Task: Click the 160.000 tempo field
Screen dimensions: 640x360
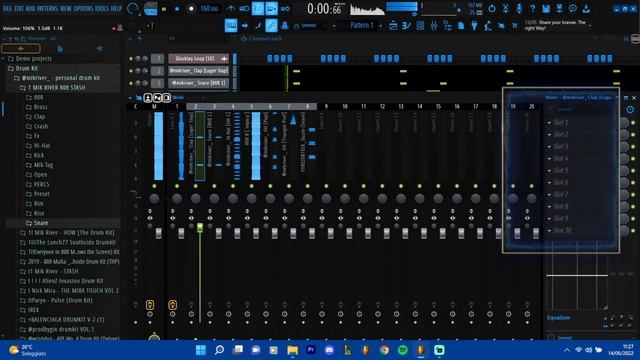Action: [x=209, y=9]
